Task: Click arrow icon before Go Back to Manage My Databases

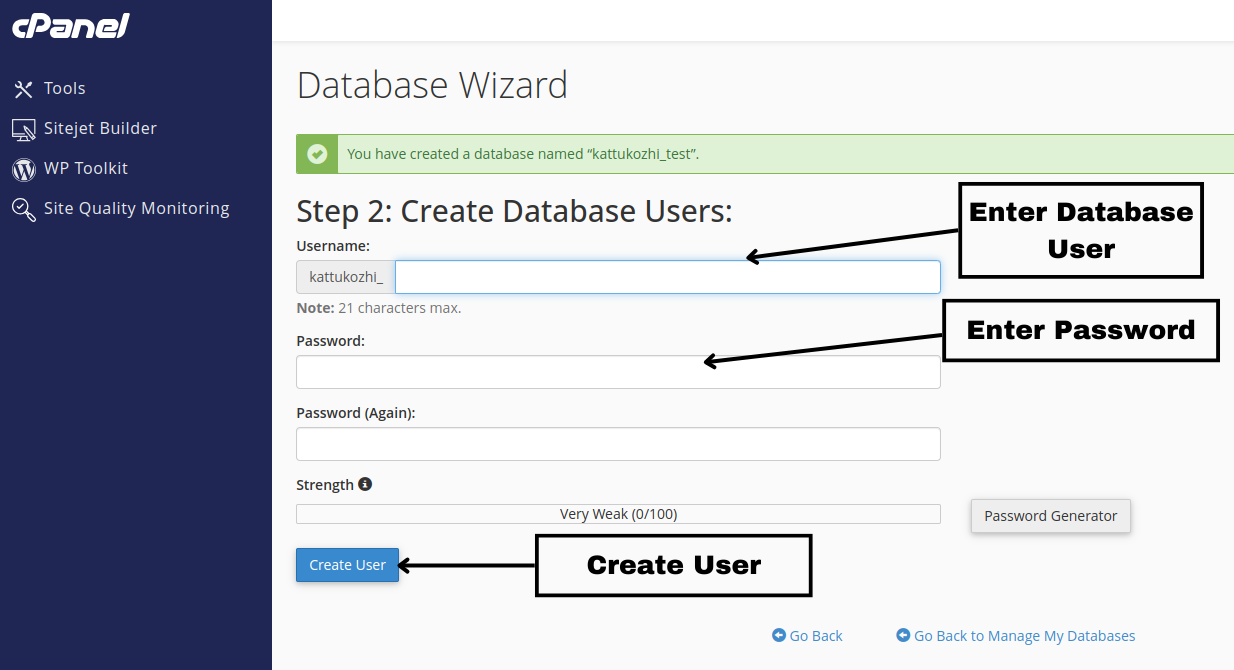Action: click(903, 636)
